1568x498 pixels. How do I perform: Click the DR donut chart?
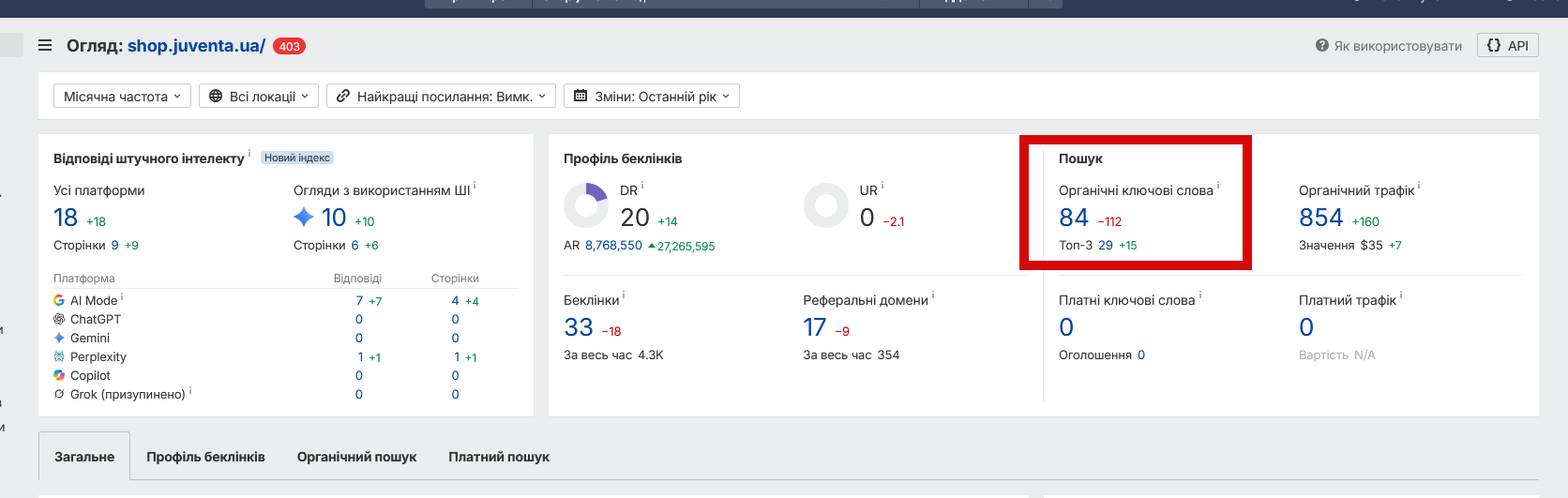(x=586, y=205)
